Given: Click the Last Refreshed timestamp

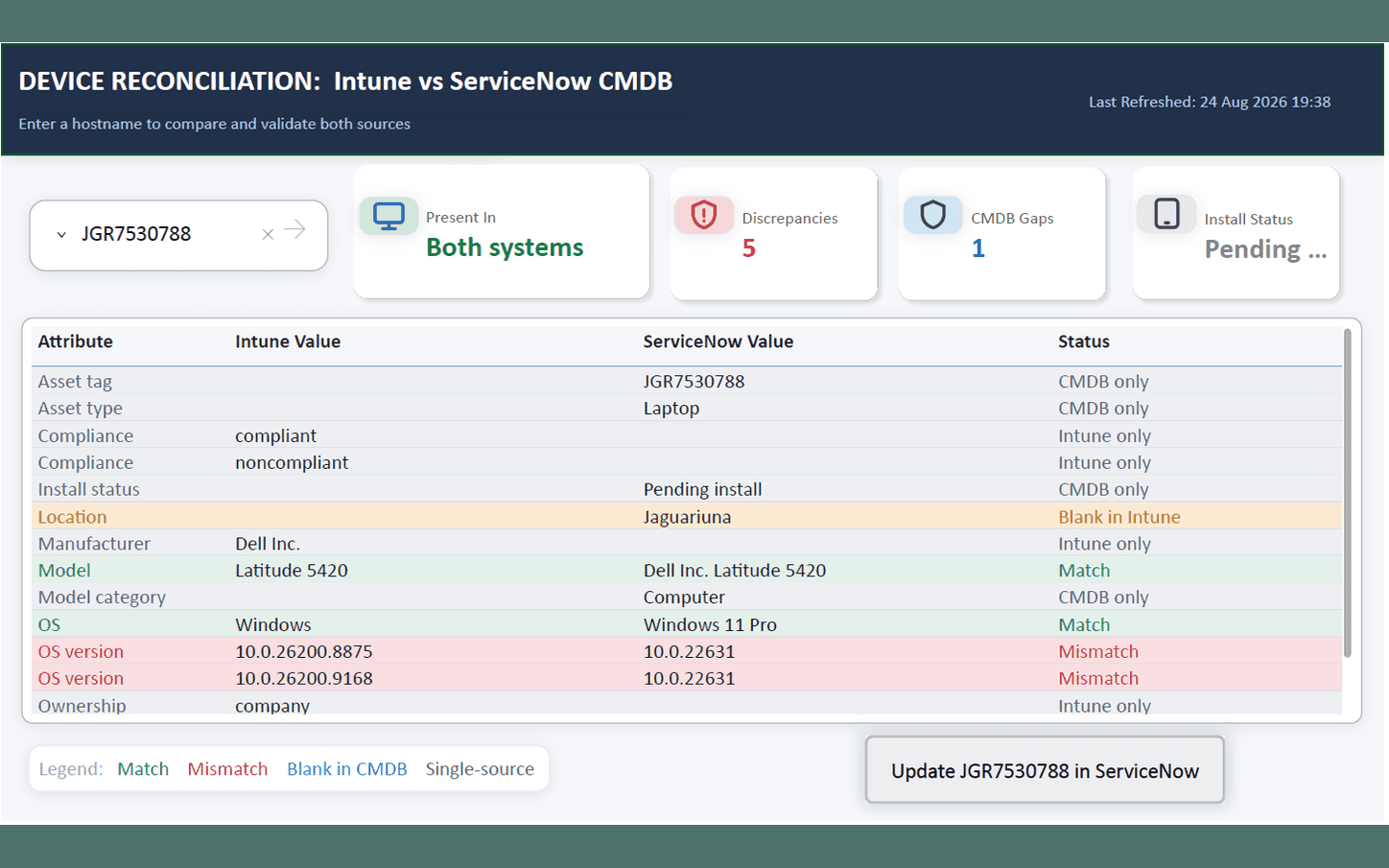Looking at the screenshot, I should (x=1210, y=102).
